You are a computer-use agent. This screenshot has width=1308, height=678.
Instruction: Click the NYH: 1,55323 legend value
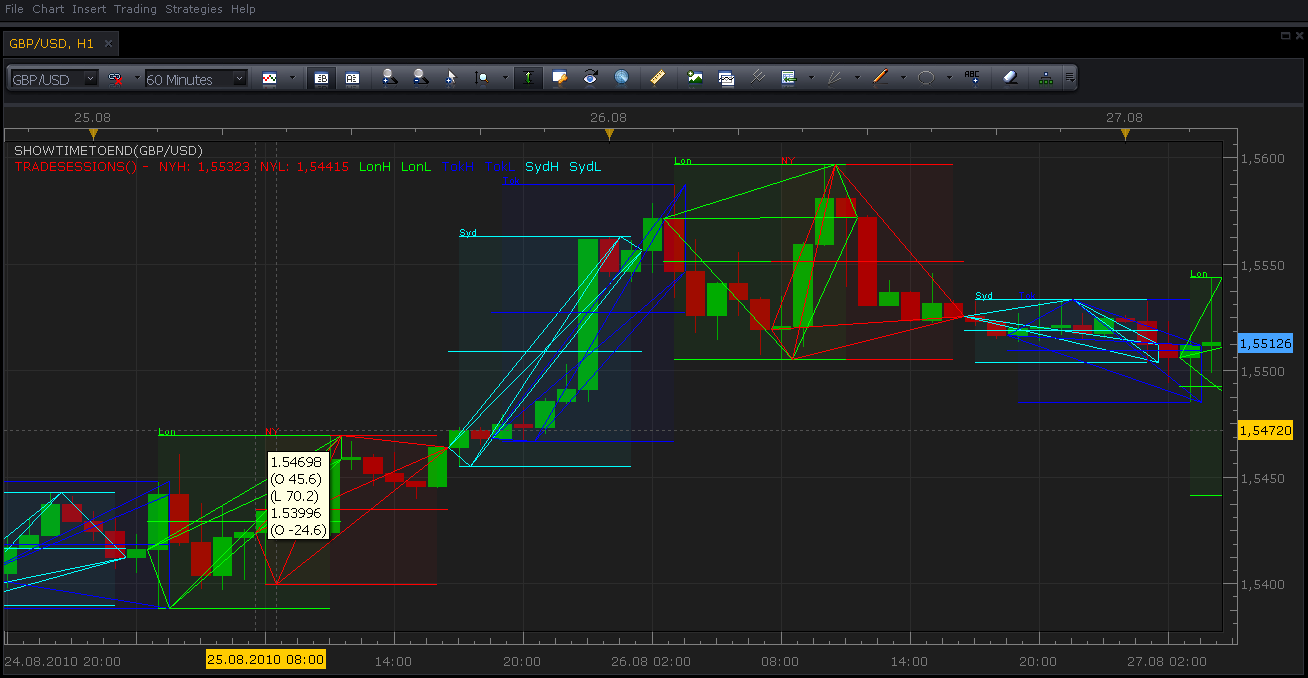click(x=205, y=167)
